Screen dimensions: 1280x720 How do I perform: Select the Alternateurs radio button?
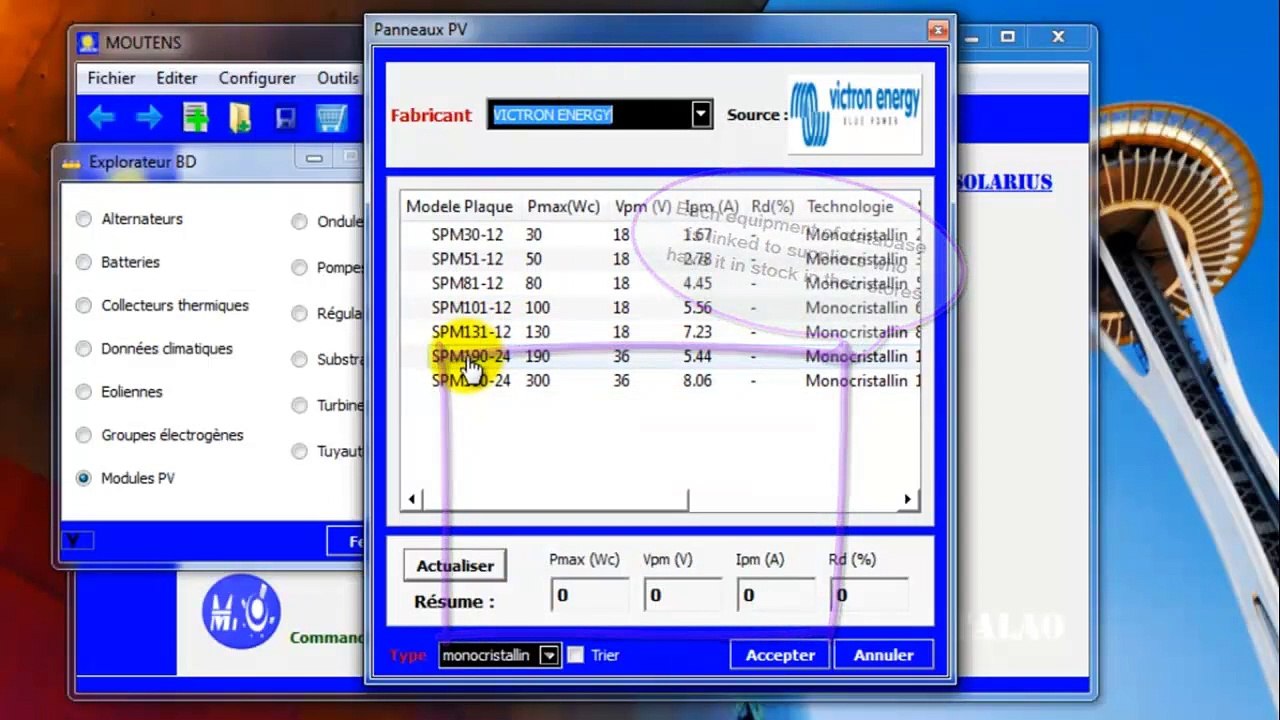tap(83, 219)
